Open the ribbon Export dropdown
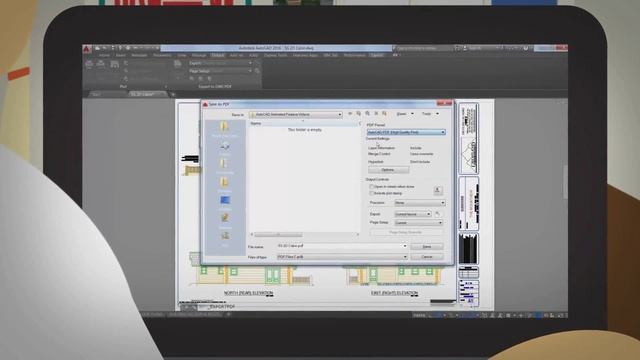Viewport: 640px width, 360px height. pyautogui.click(x=221, y=63)
